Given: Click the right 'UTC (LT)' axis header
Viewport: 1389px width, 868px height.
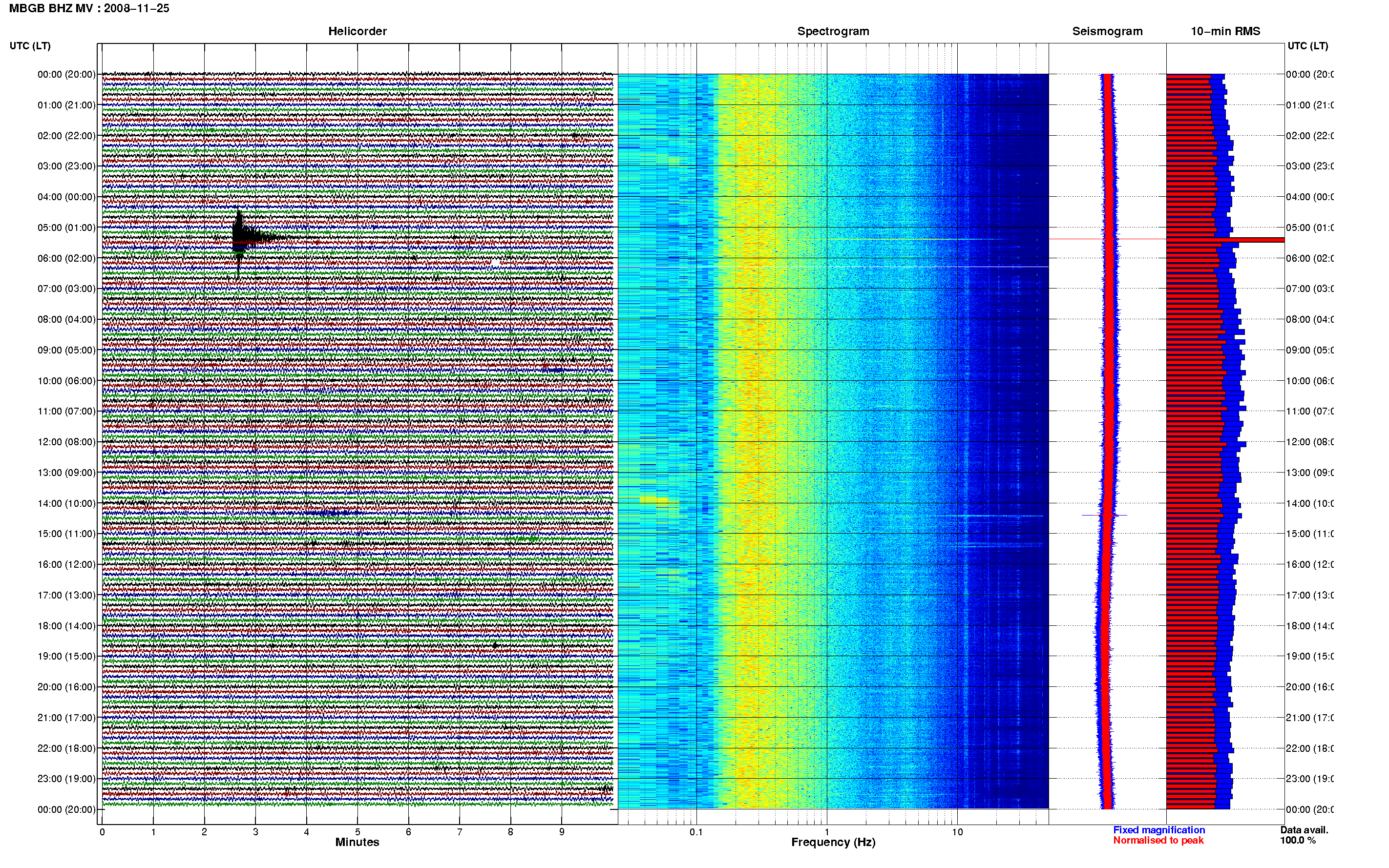Looking at the screenshot, I should point(1307,46).
